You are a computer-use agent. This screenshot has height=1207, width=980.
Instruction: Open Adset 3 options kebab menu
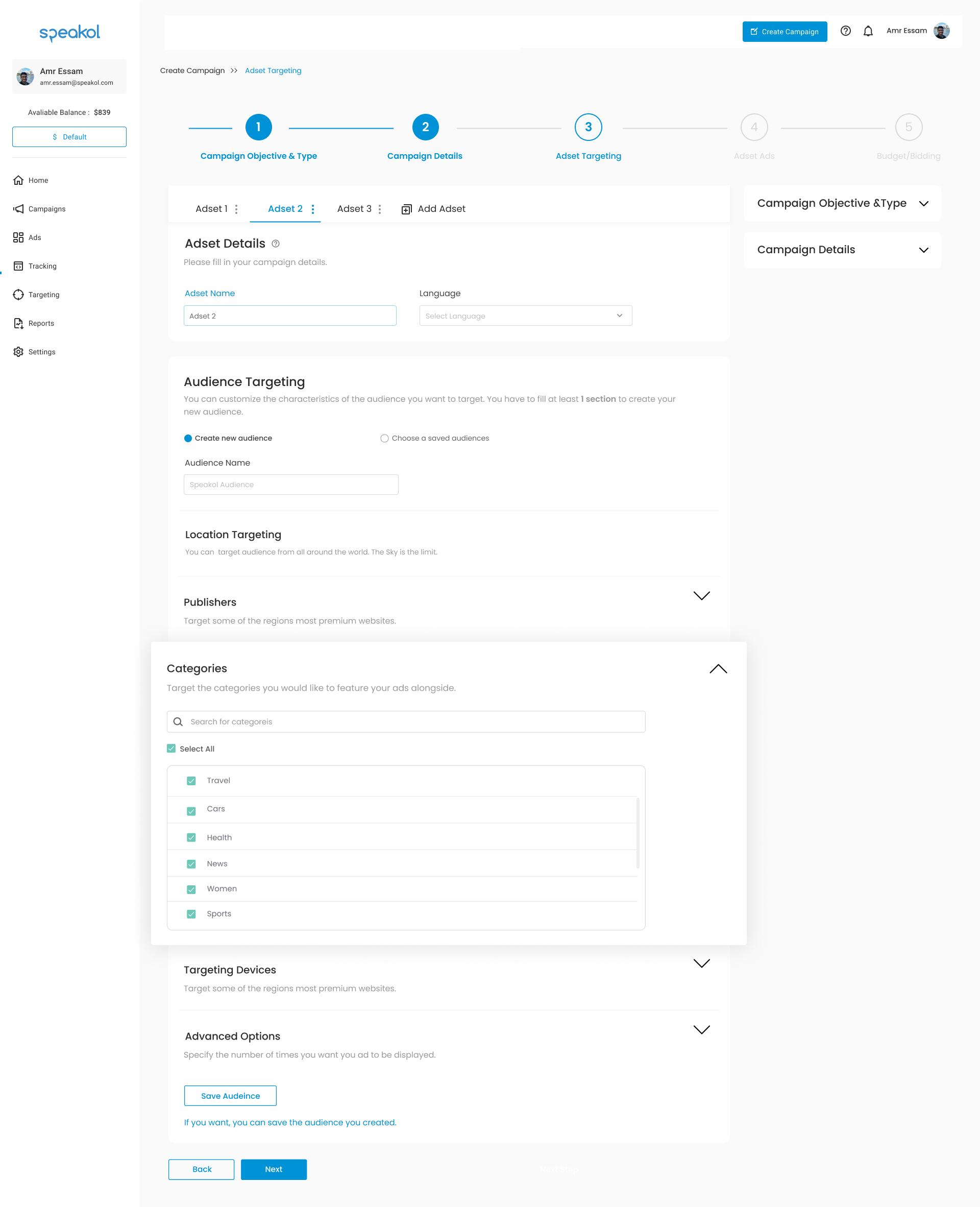pos(379,209)
